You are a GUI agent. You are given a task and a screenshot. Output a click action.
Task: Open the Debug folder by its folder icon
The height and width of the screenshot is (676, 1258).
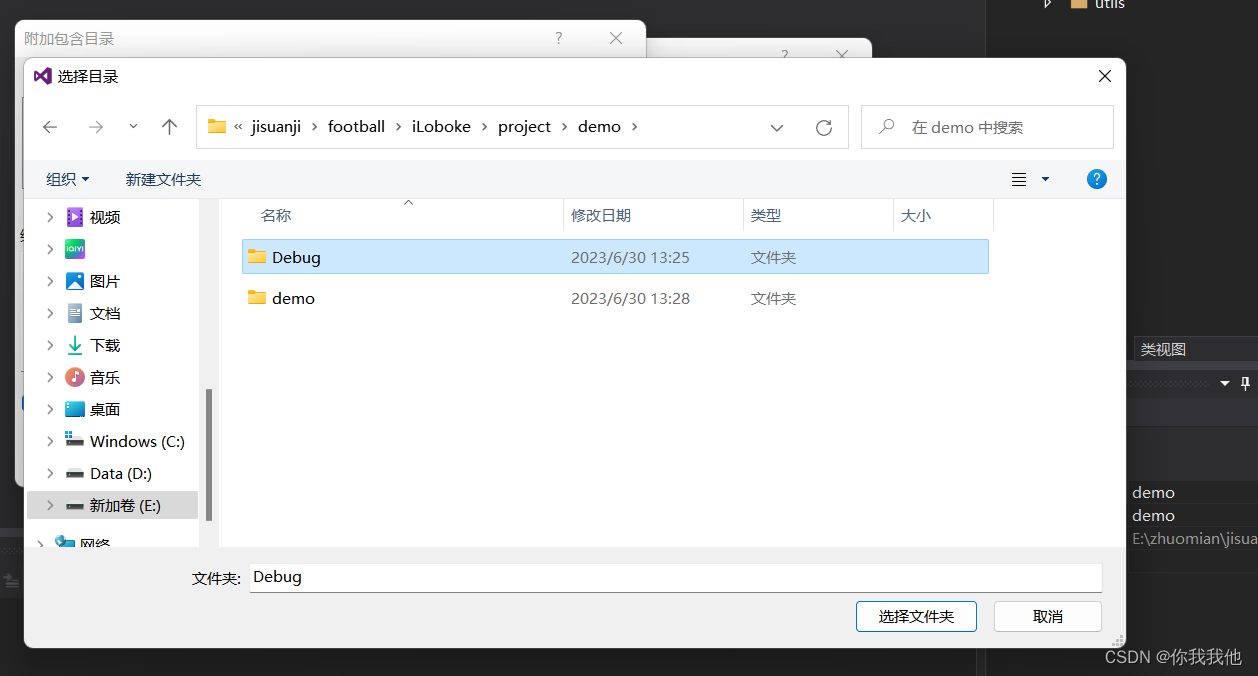257,256
